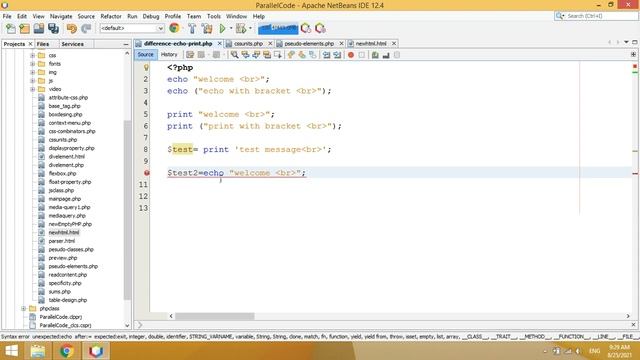Show the open documents list dropdown arrow
Screen dimensions: 640x360
(x=626, y=42)
